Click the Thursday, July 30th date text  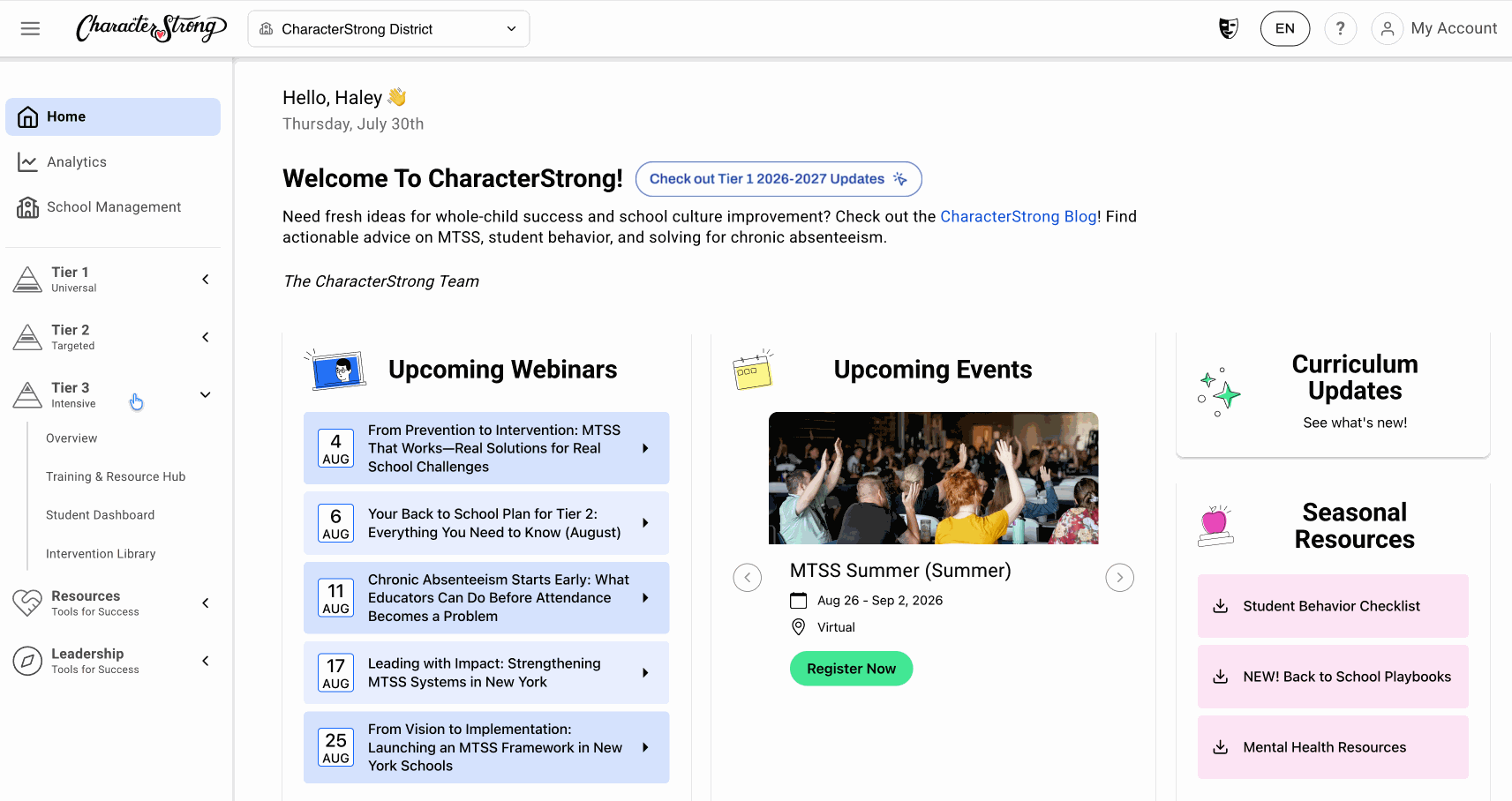tap(353, 124)
